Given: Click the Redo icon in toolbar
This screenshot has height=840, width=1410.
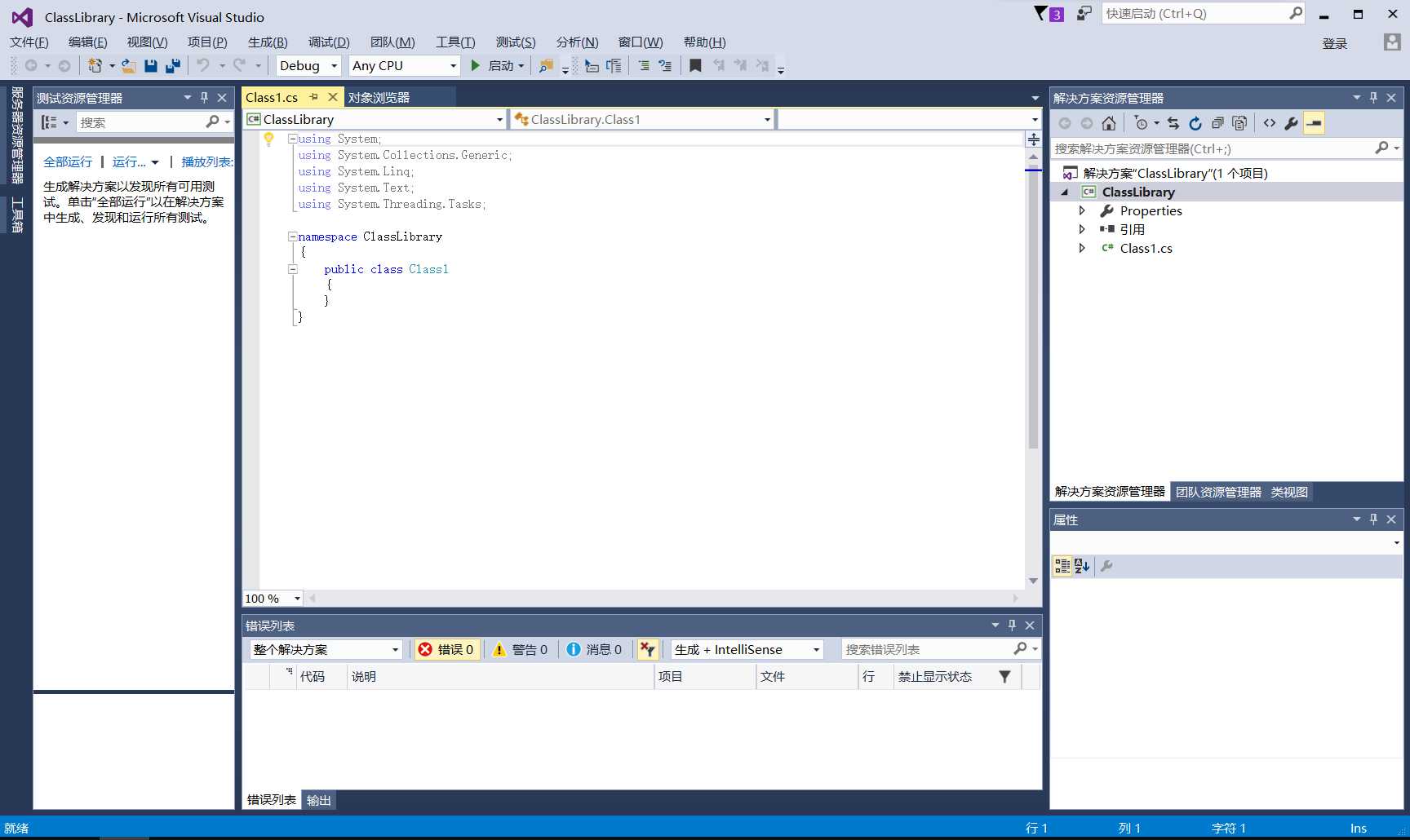Looking at the screenshot, I should pos(239,65).
